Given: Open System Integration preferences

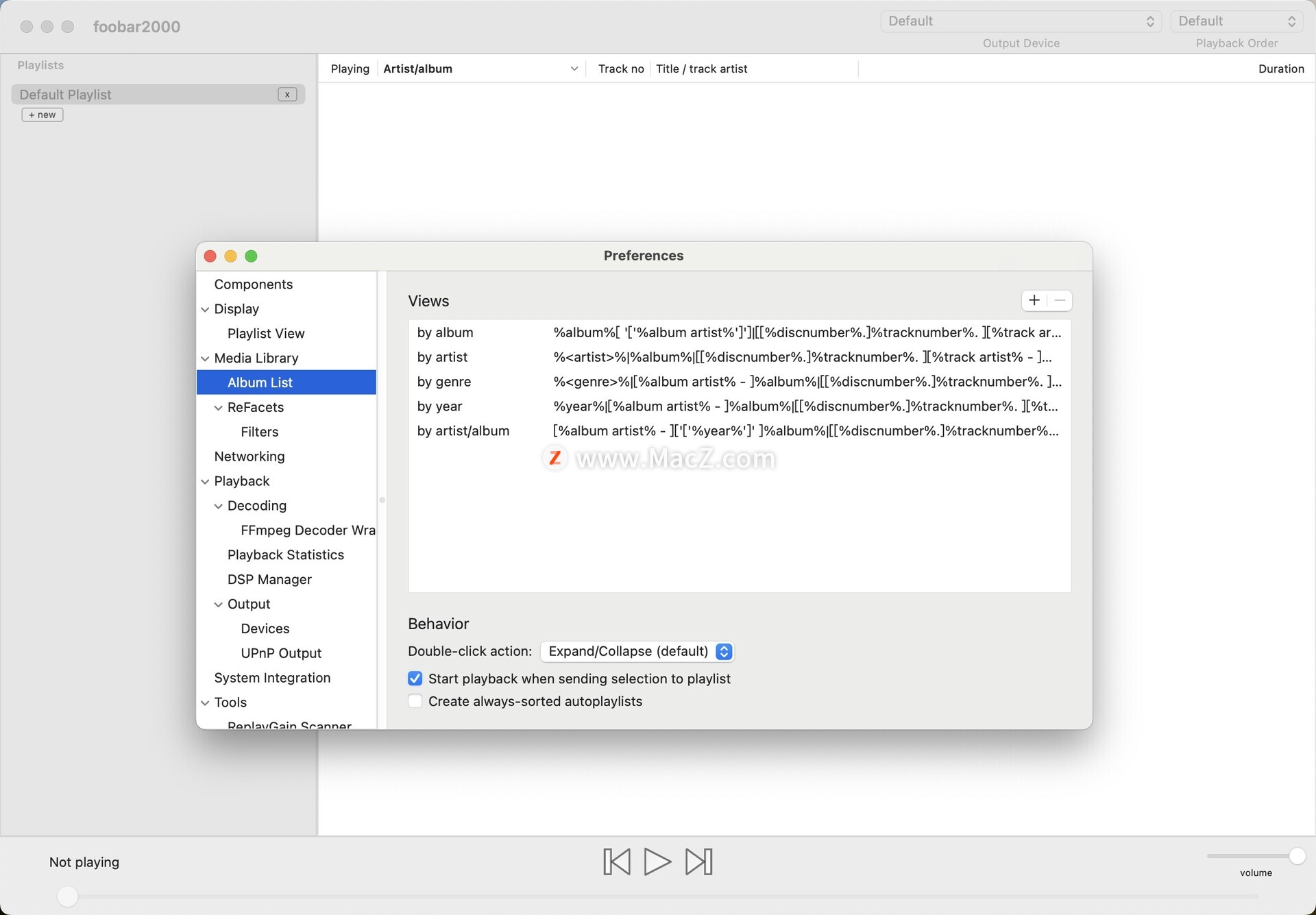Looking at the screenshot, I should (x=272, y=678).
